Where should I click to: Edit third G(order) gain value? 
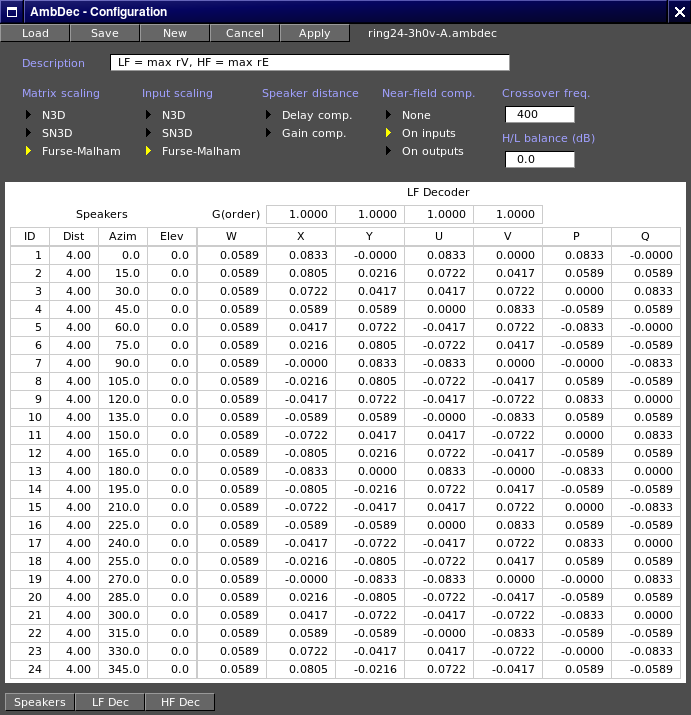click(439, 214)
